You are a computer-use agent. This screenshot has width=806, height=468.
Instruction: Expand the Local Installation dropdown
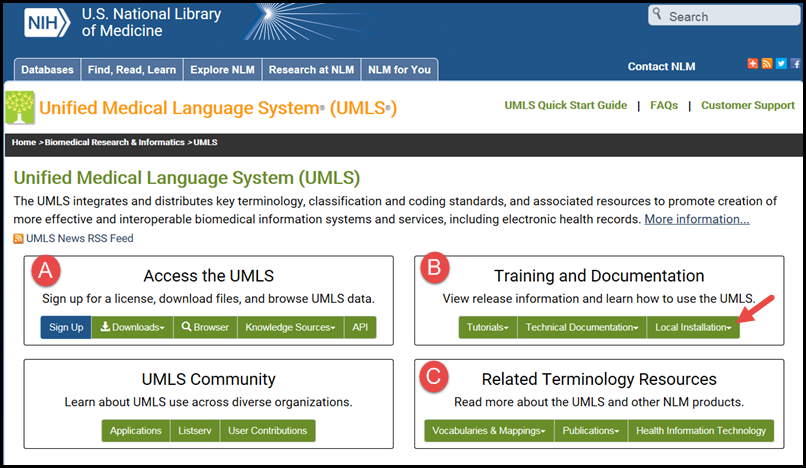(693, 328)
